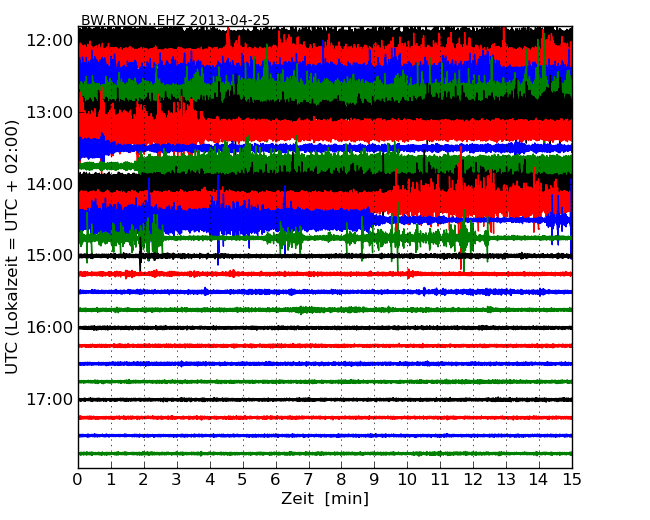Click the 16:00 time label
Screen dimensions: 650x520
(50, 328)
